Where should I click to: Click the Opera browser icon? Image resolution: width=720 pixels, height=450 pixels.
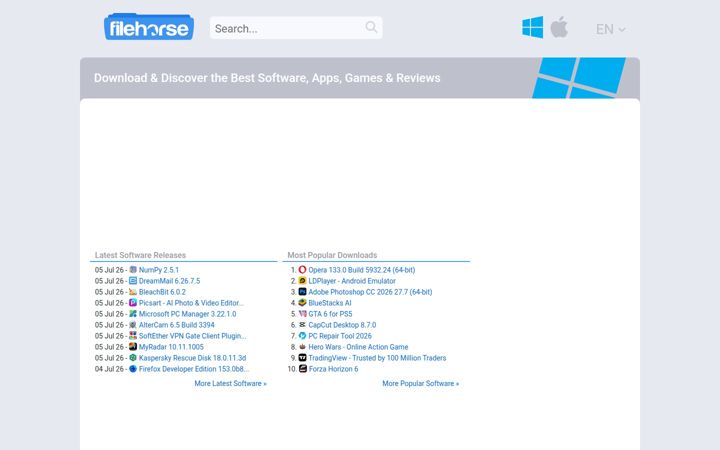(x=303, y=270)
